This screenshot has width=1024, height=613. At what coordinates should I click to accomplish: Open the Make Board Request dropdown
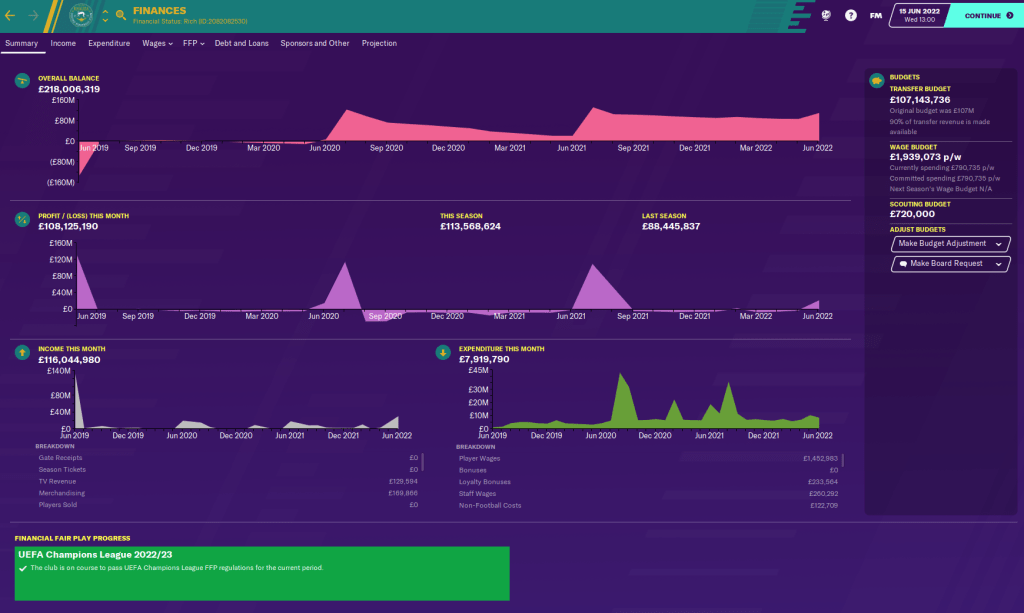click(x=950, y=264)
